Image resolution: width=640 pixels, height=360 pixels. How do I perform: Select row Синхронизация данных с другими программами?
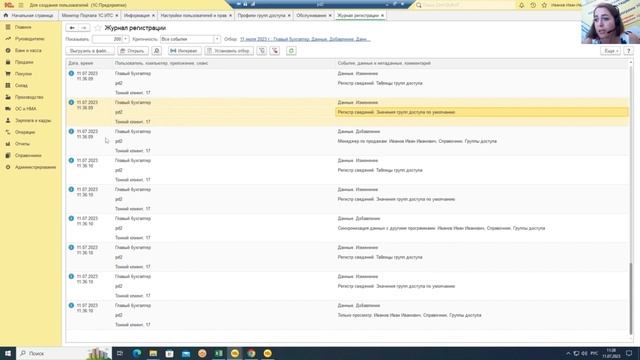(x=347, y=228)
